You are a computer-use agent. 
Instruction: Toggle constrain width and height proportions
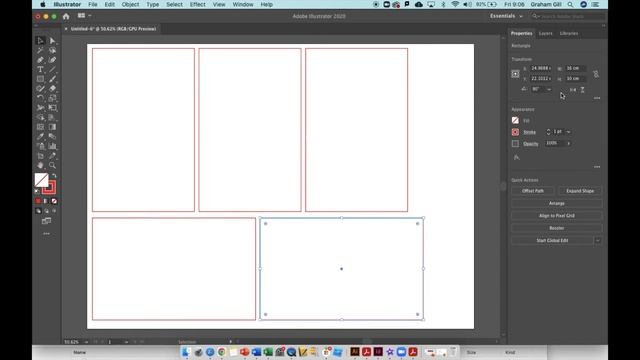(x=596, y=74)
